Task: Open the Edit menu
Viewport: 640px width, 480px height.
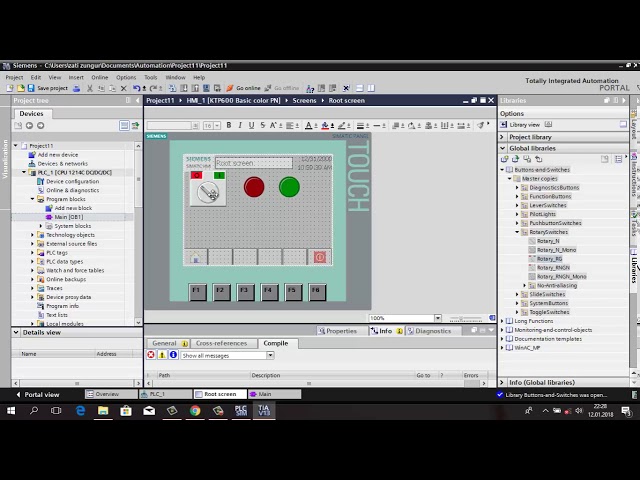Action: [36, 78]
